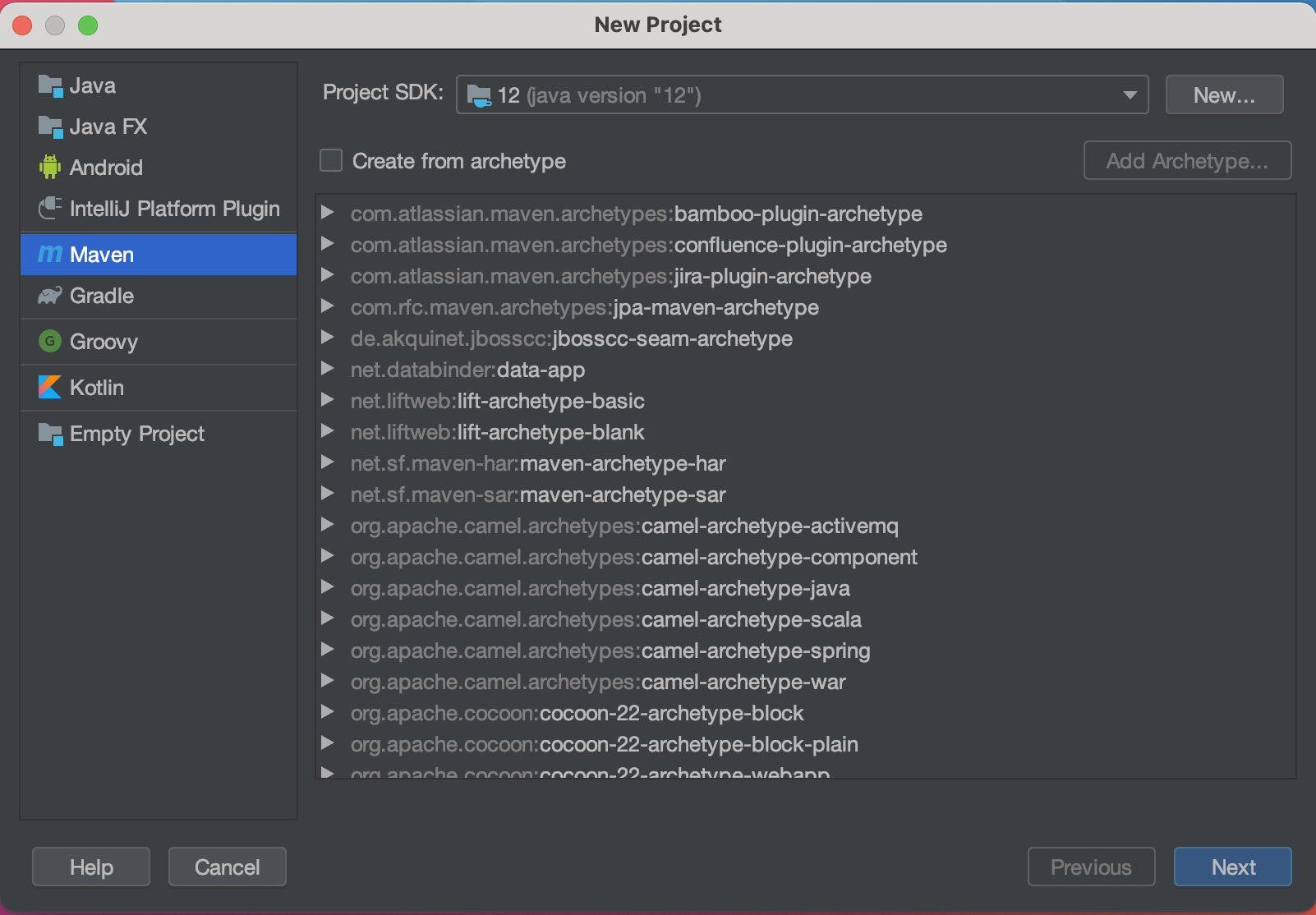Click the Empty Project folder icon
Image resolution: width=1316 pixels, height=915 pixels.
tap(49, 434)
